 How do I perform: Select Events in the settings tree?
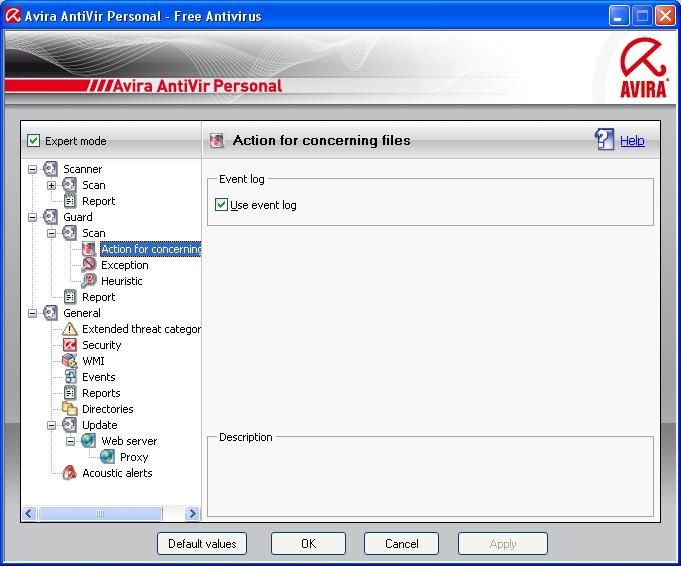98,377
